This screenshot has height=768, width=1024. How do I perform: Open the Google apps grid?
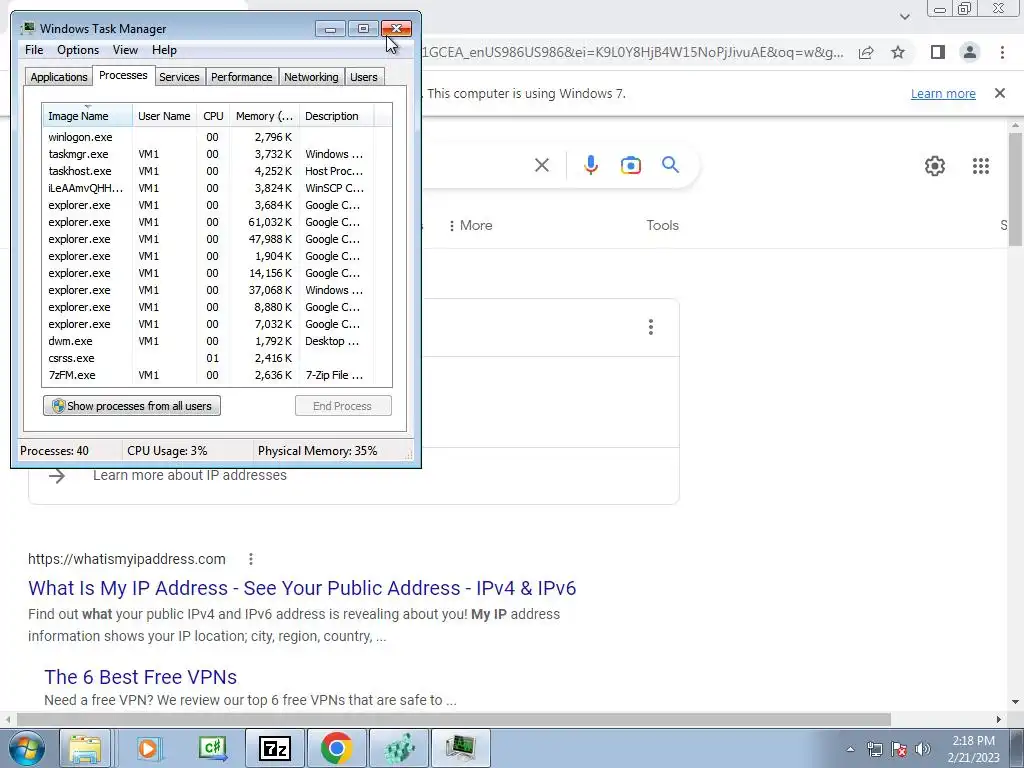coord(980,166)
